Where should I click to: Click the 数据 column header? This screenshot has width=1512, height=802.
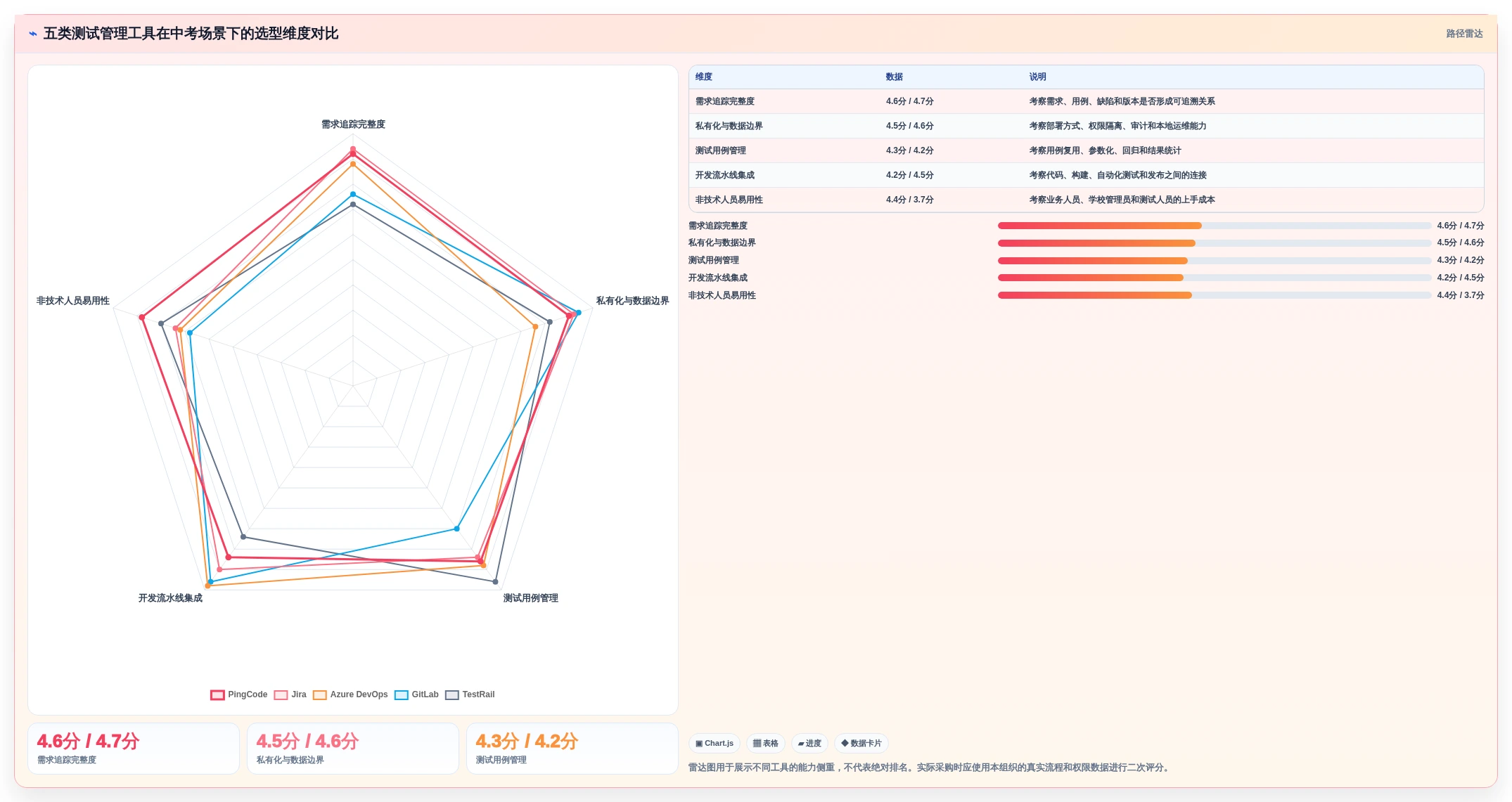tap(895, 77)
